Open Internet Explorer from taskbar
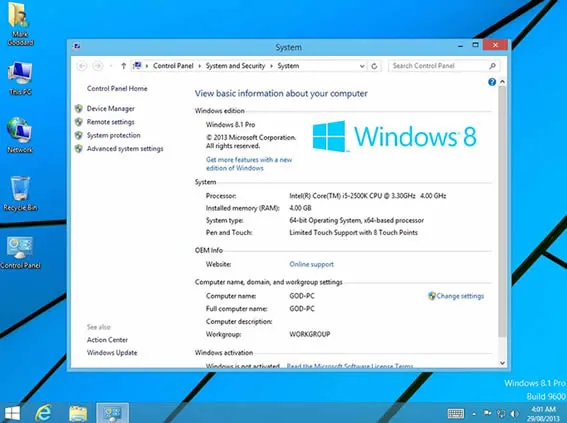This screenshot has width=567, height=423. click(43, 413)
